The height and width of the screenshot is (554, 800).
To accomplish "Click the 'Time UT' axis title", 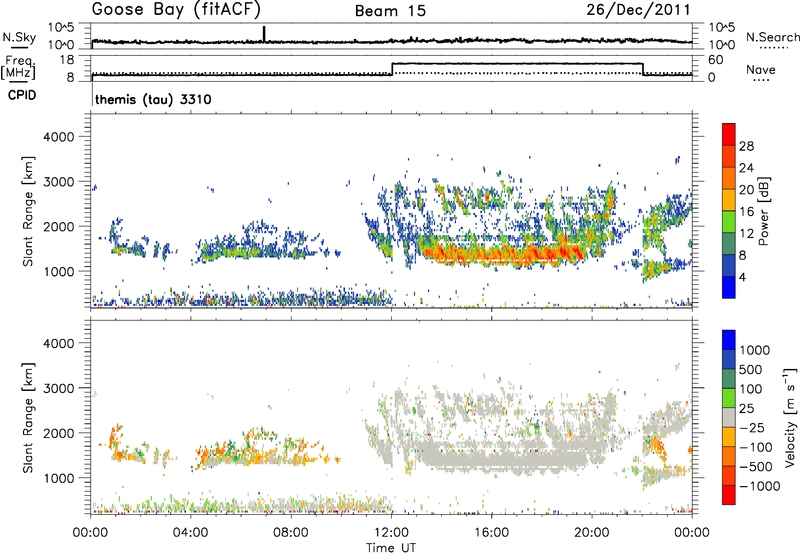I will [391, 548].
